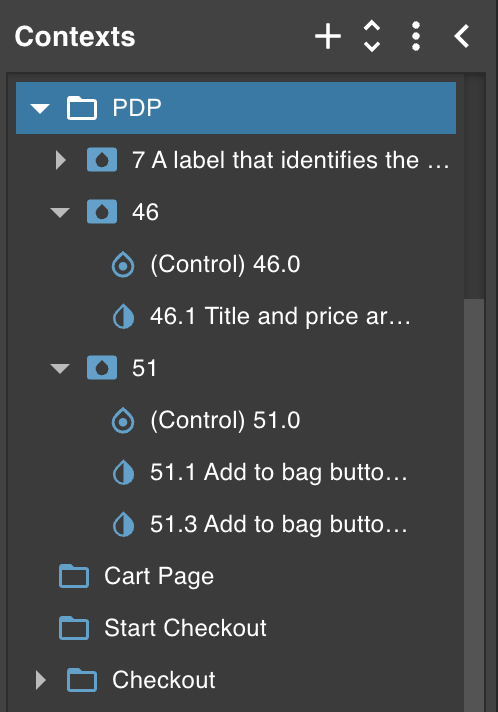Add a new context with plus icon
498x712 pixels.
point(328,37)
